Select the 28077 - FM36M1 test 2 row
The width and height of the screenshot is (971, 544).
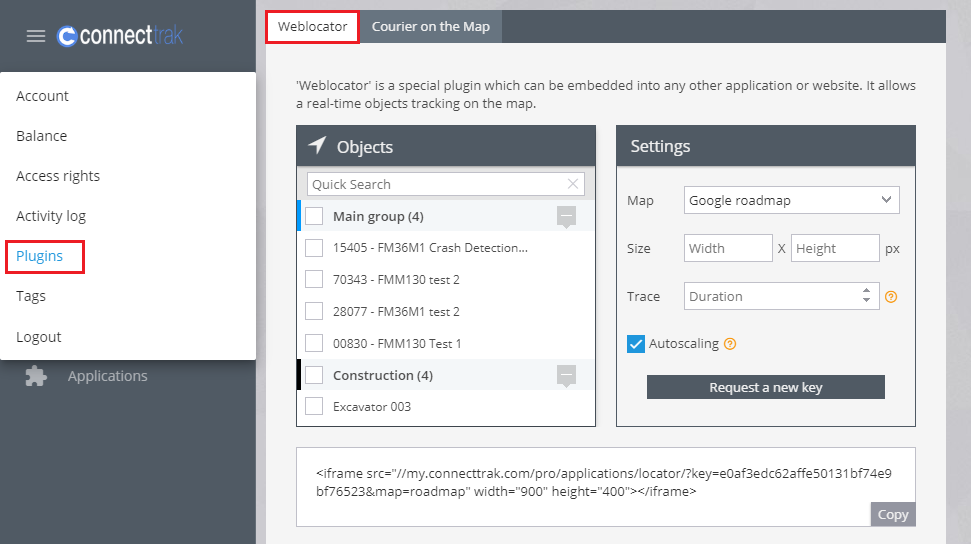[x=446, y=311]
